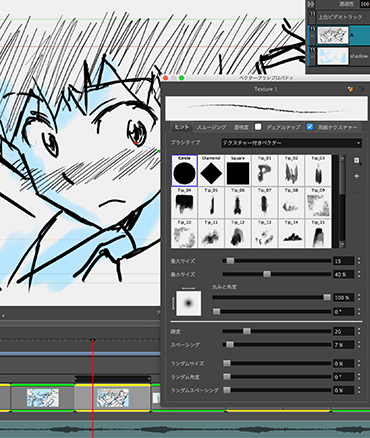The image size is (370, 438).
Task: Choose brush tip Tip_03
Action: [x=318, y=170]
